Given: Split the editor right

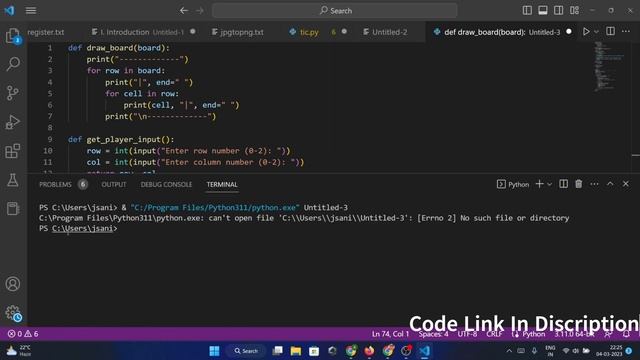Looking at the screenshot, I should tap(610, 31).
